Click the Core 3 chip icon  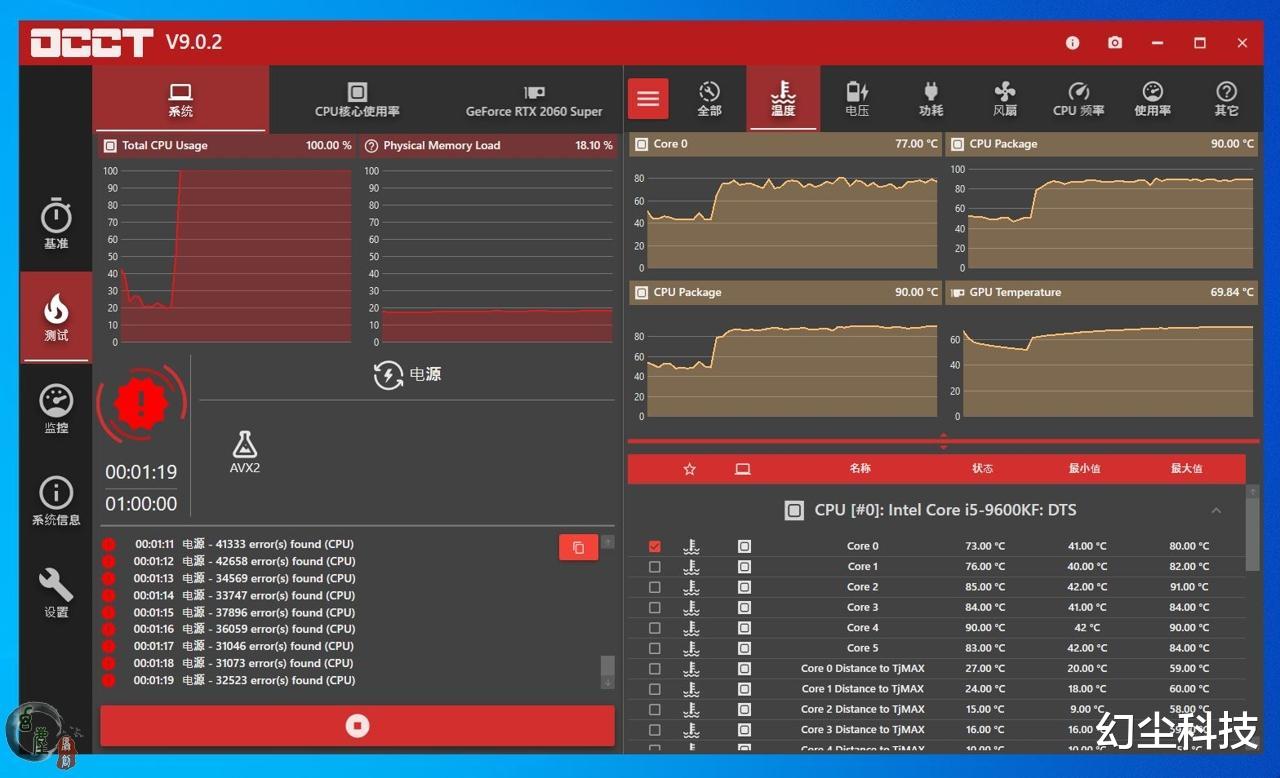coord(744,607)
